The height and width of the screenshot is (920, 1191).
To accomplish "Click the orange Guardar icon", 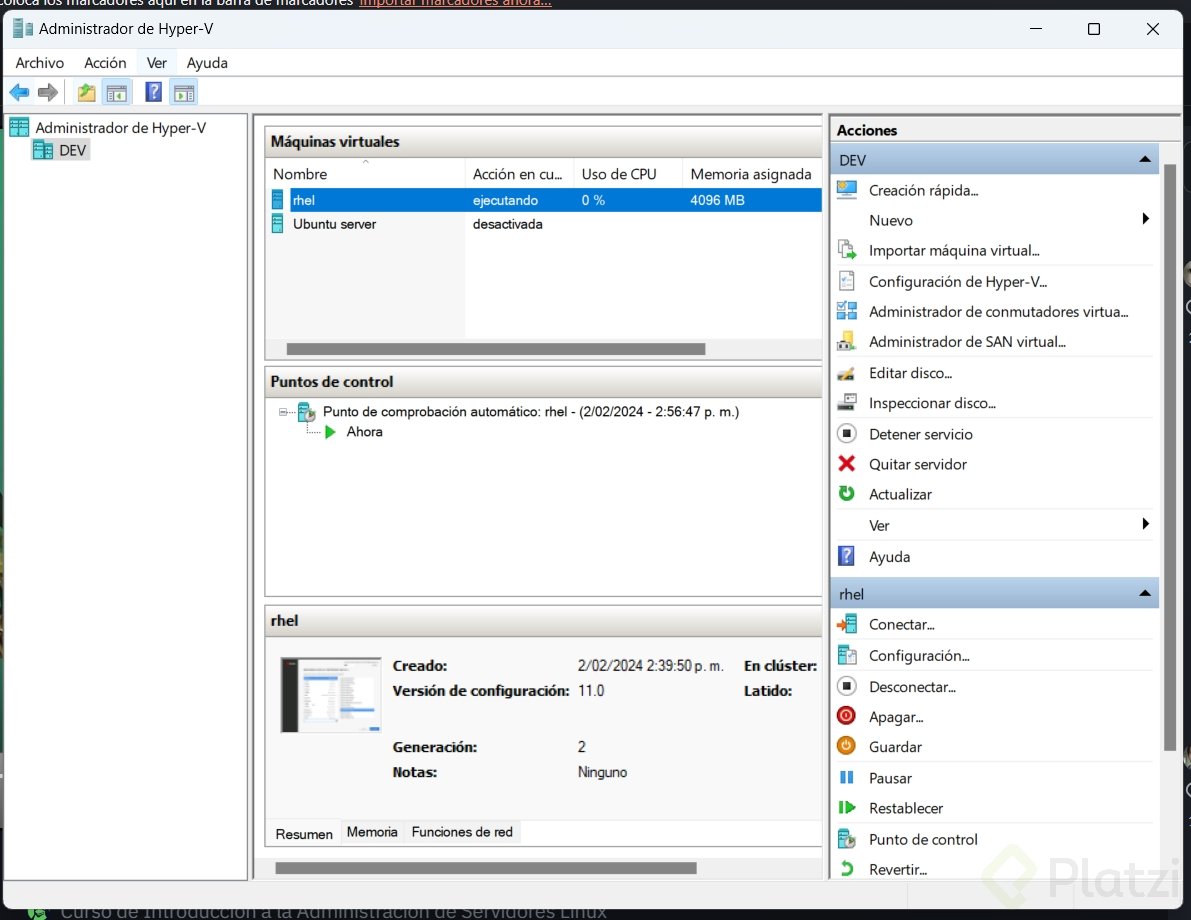I will click(x=846, y=746).
